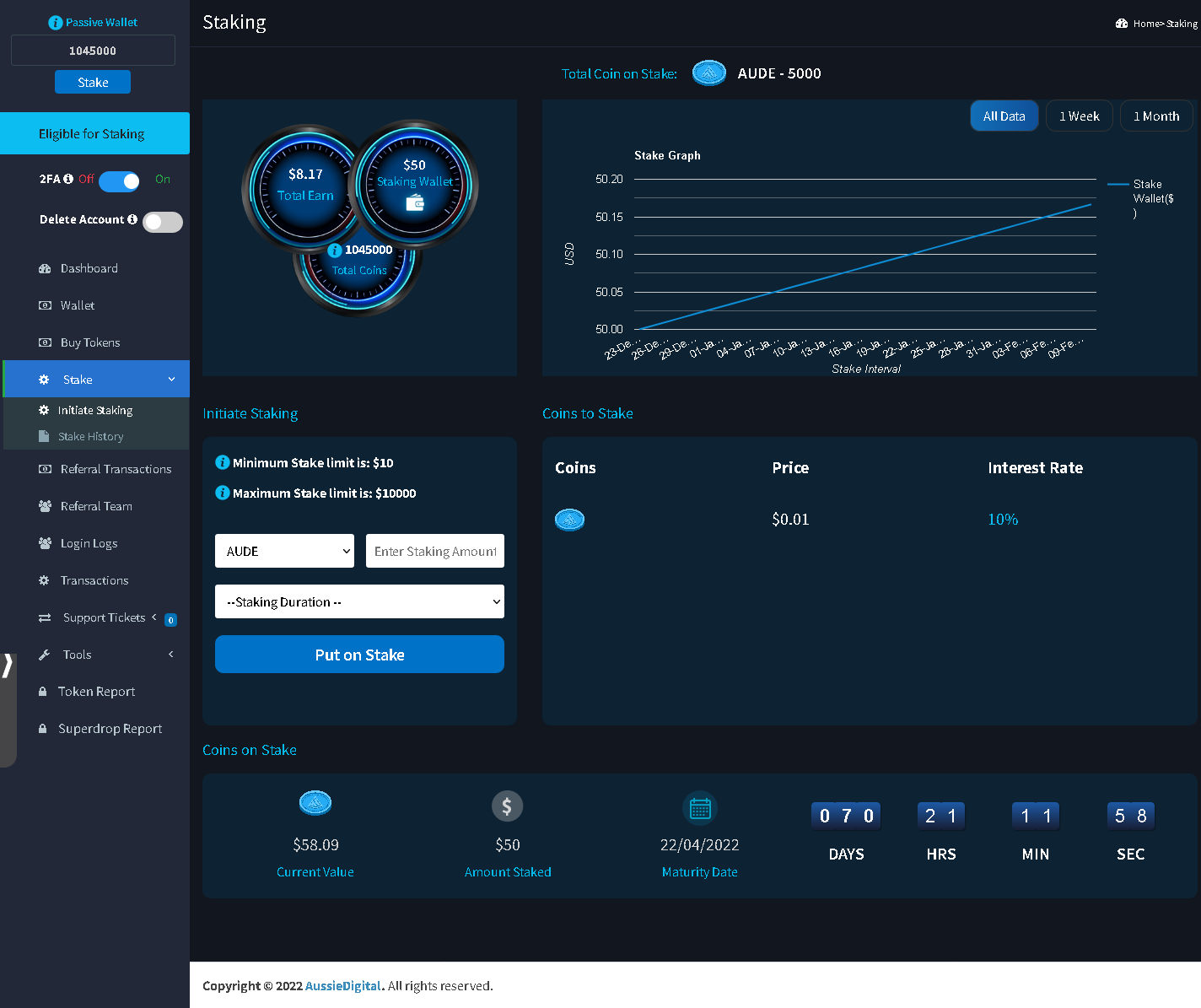The image size is (1201, 1008).
Task: Click the Support Tickets count badge
Action: (x=170, y=620)
